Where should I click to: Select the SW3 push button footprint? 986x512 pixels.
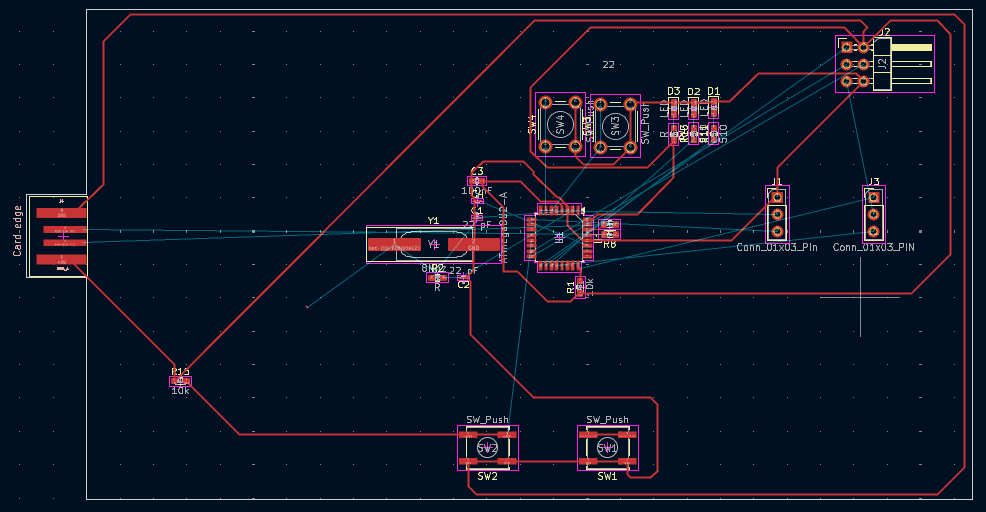pyautogui.click(x=615, y=125)
